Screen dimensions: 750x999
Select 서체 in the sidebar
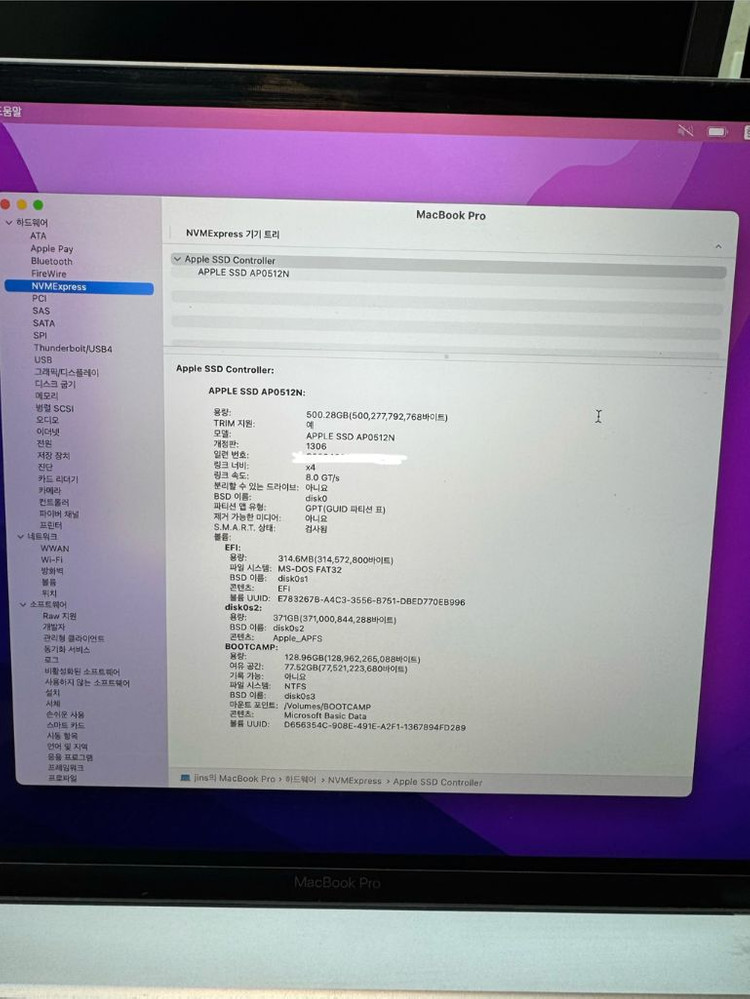click(53, 703)
